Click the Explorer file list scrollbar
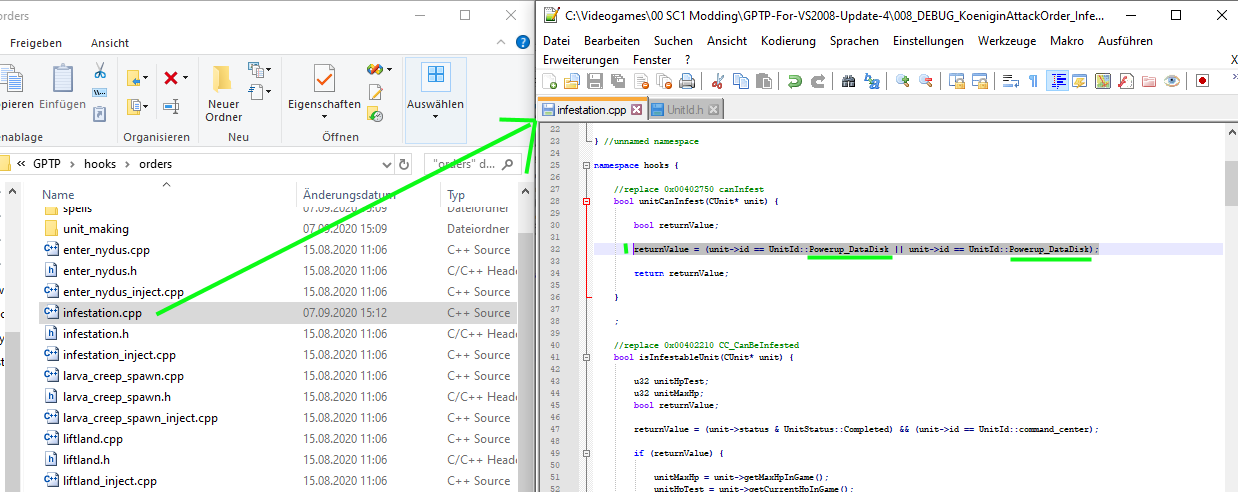Screen dimensions: 1238x492 (526, 340)
